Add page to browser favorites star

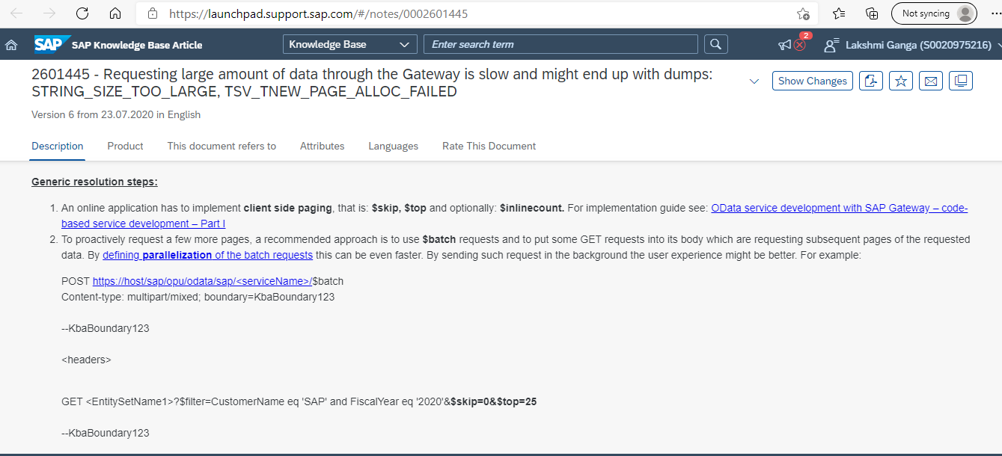click(803, 13)
